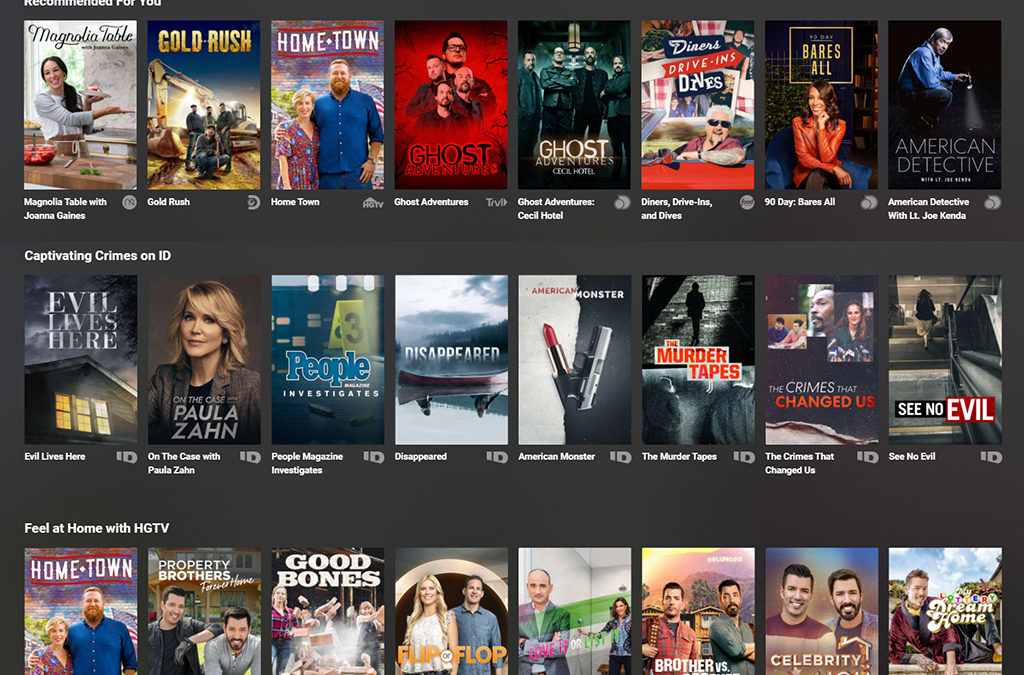1024x675 pixels.
Task: Click "American Monster" title text
Action: [x=556, y=456]
